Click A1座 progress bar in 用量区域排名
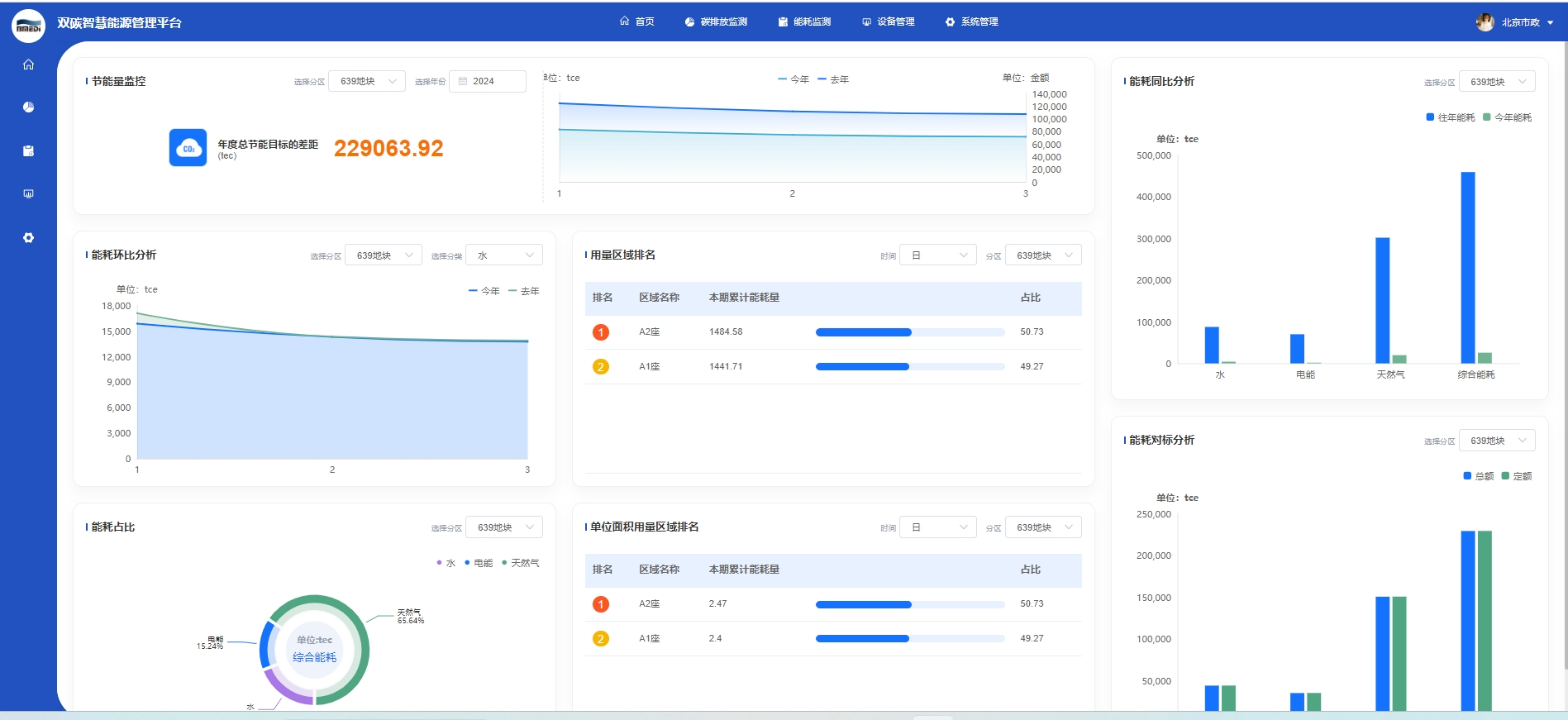Viewport: 1568px width, 720px height. point(910,366)
